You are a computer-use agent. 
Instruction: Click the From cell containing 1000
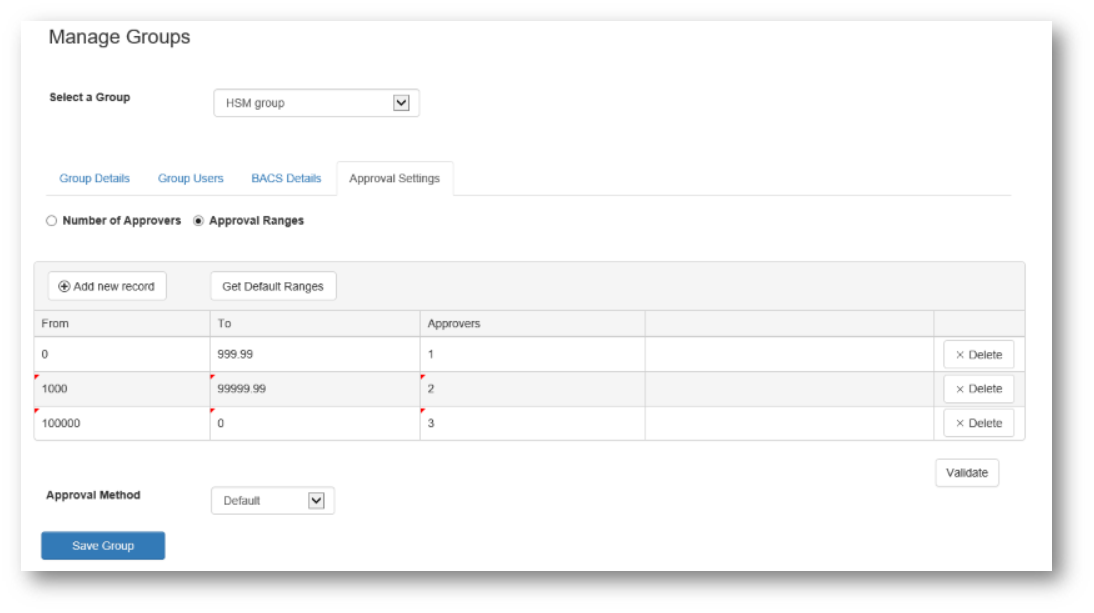pyautogui.click(x=122, y=388)
